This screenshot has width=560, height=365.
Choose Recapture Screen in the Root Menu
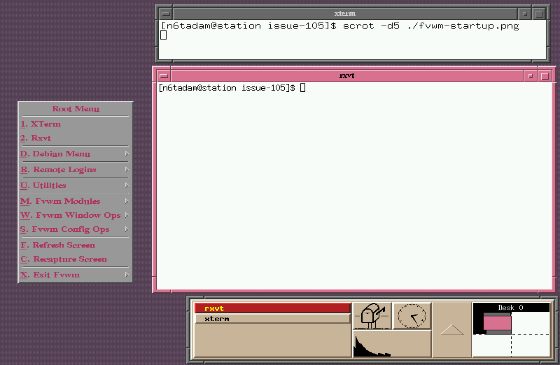(75, 259)
